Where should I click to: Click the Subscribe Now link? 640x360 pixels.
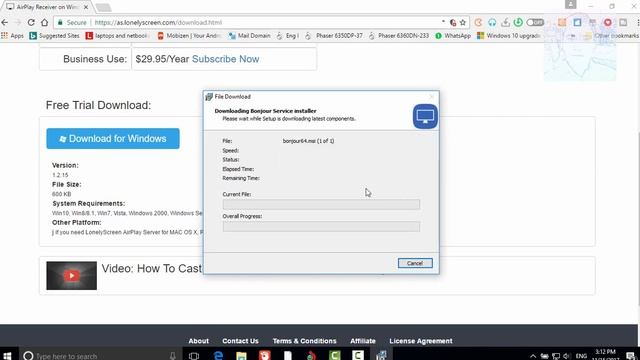pos(225,59)
